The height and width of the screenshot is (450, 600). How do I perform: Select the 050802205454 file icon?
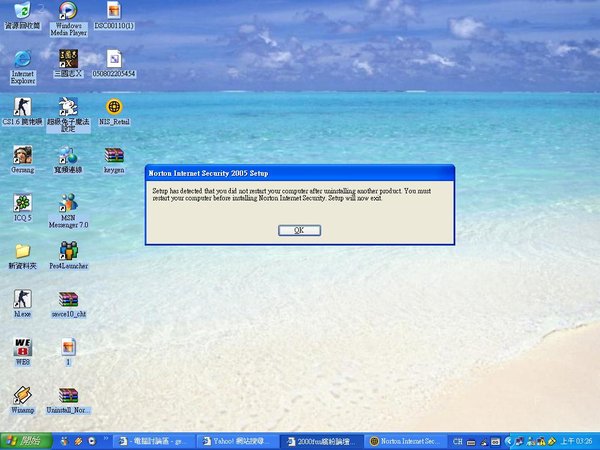pyautogui.click(x=114, y=59)
